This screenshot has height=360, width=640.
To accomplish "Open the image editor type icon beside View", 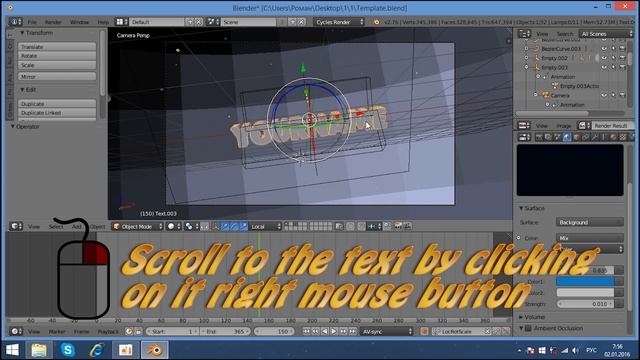I will point(524,126).
